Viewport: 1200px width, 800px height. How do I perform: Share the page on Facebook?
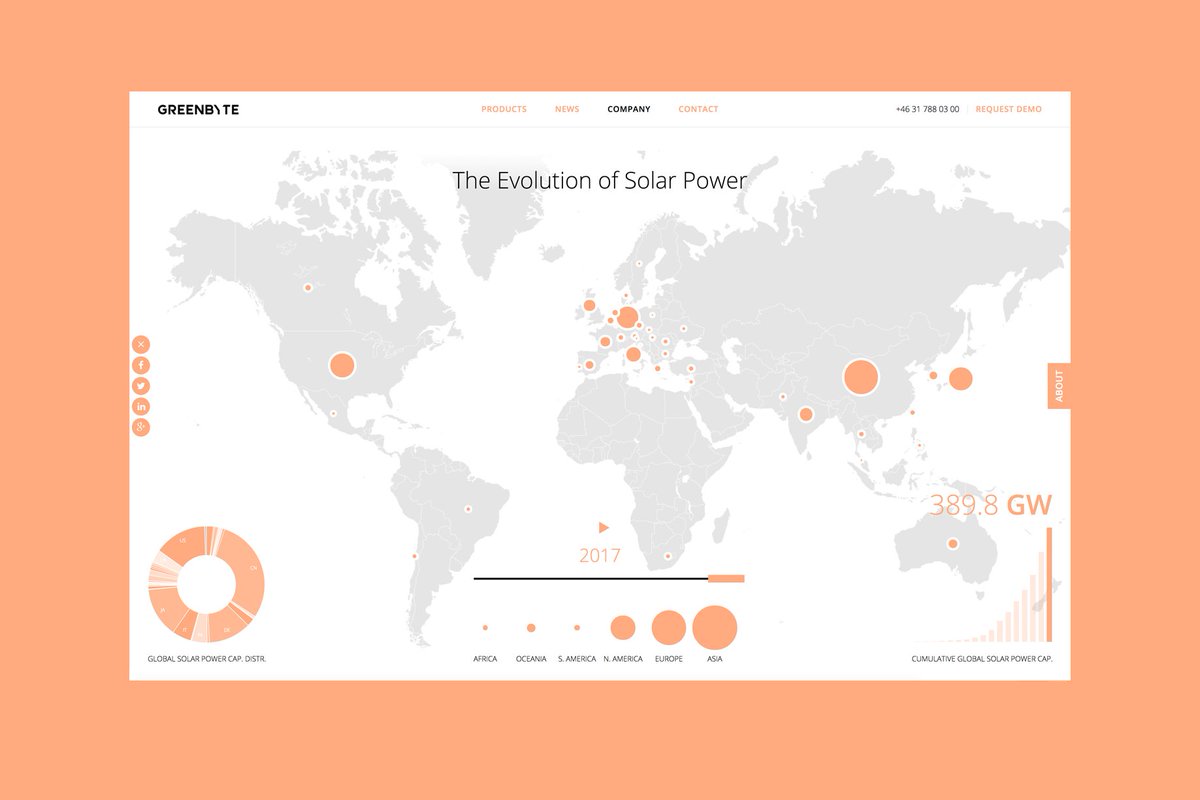coord(141,365)
